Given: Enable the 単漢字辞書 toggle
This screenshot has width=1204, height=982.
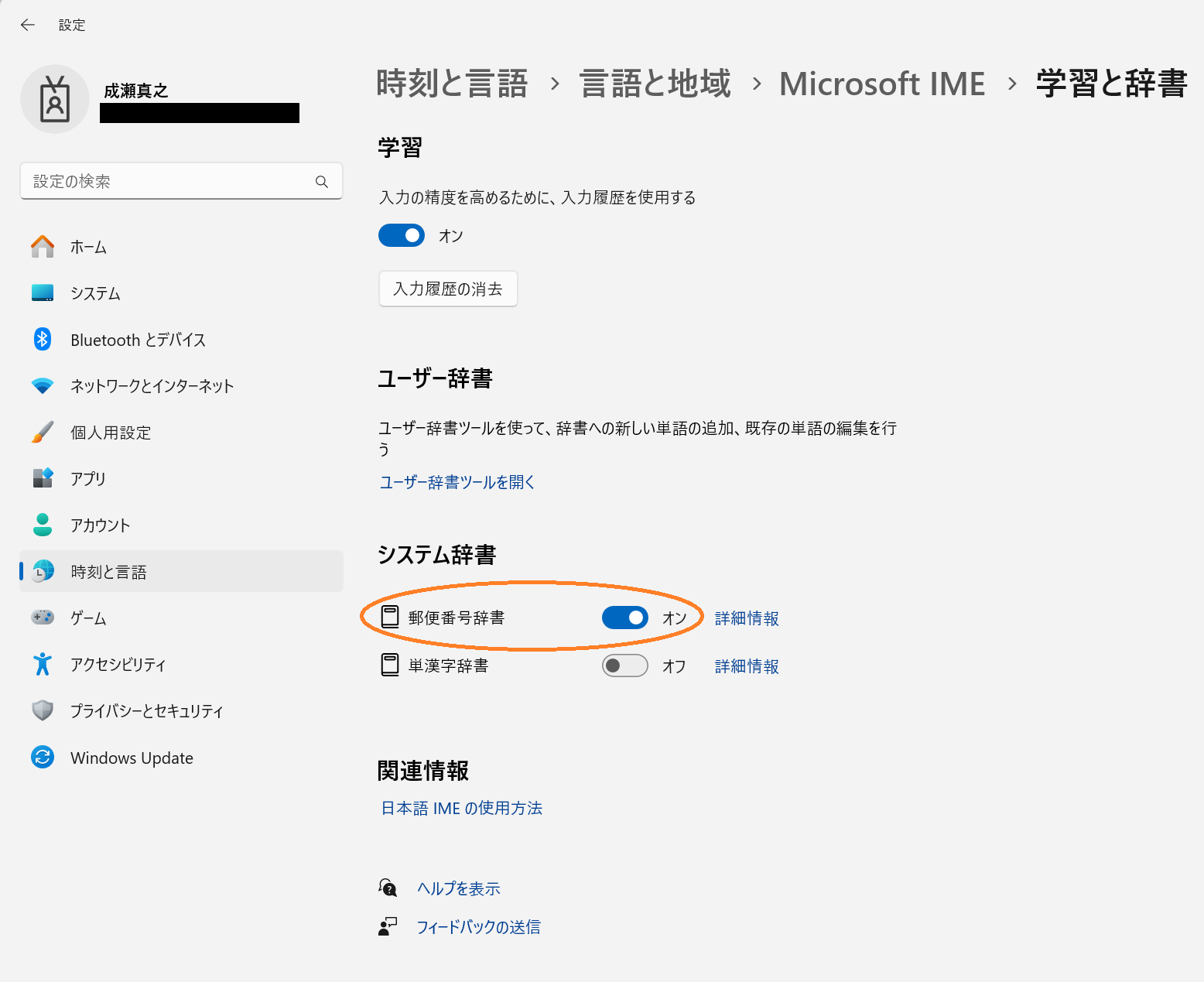Looking at the screenshot, I should tap(625, 666).
